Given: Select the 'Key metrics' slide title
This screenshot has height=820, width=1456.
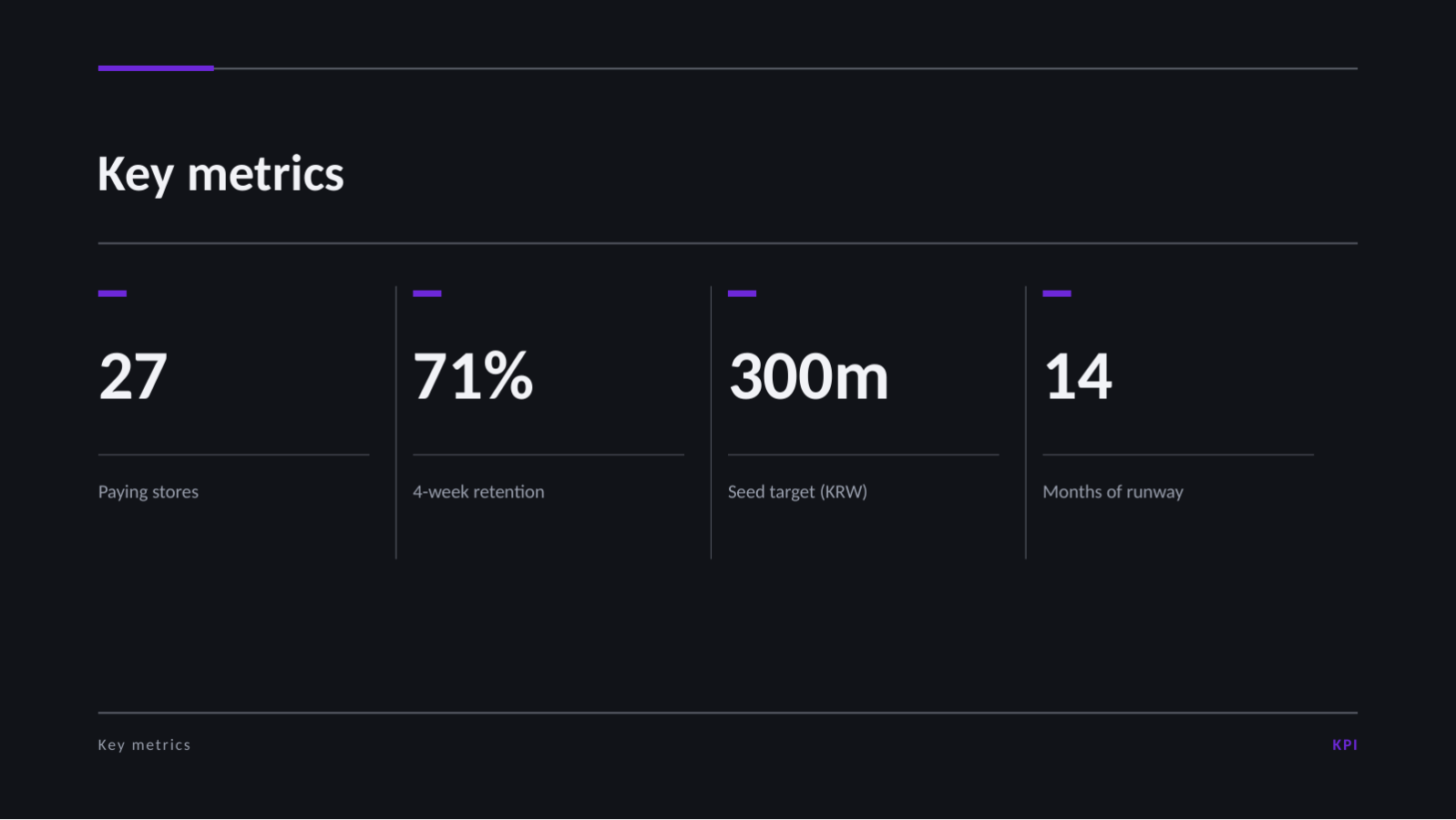Looking at the screenshot, I should click(x=220, y=174).
